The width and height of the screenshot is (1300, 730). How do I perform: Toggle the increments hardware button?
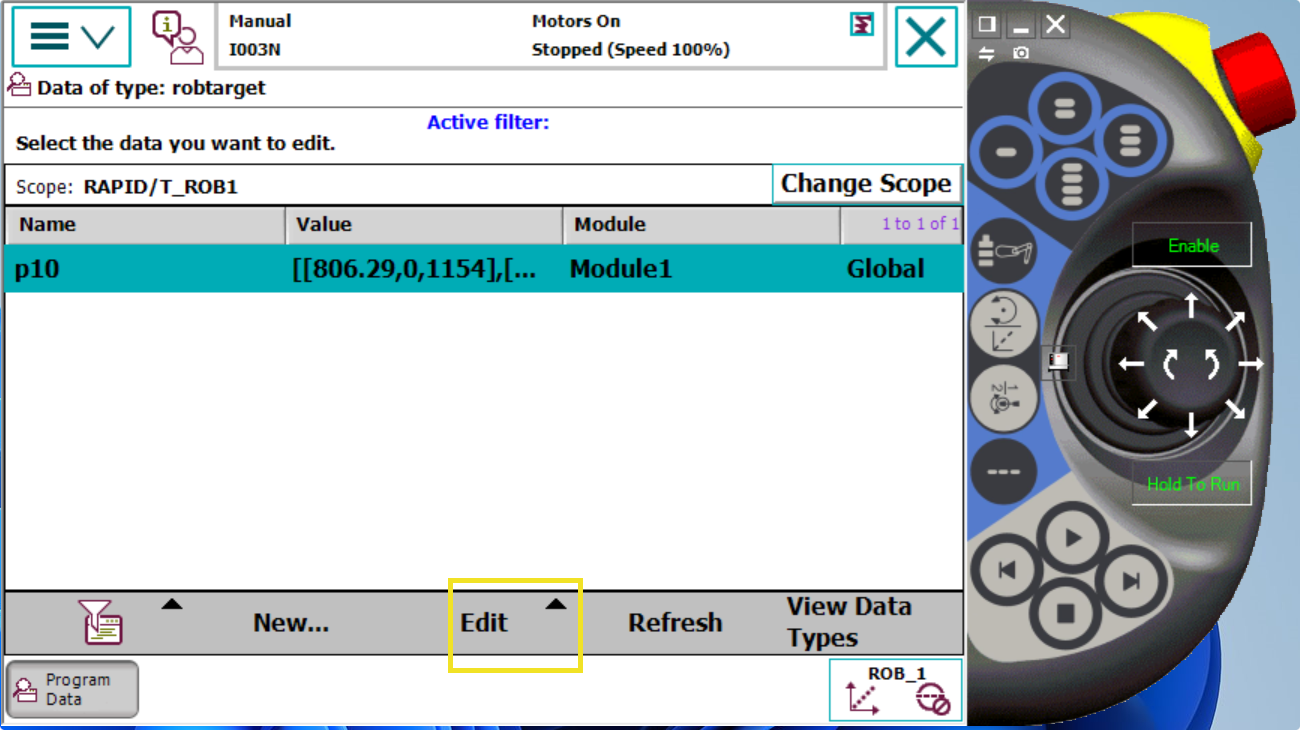point(1003,398)
